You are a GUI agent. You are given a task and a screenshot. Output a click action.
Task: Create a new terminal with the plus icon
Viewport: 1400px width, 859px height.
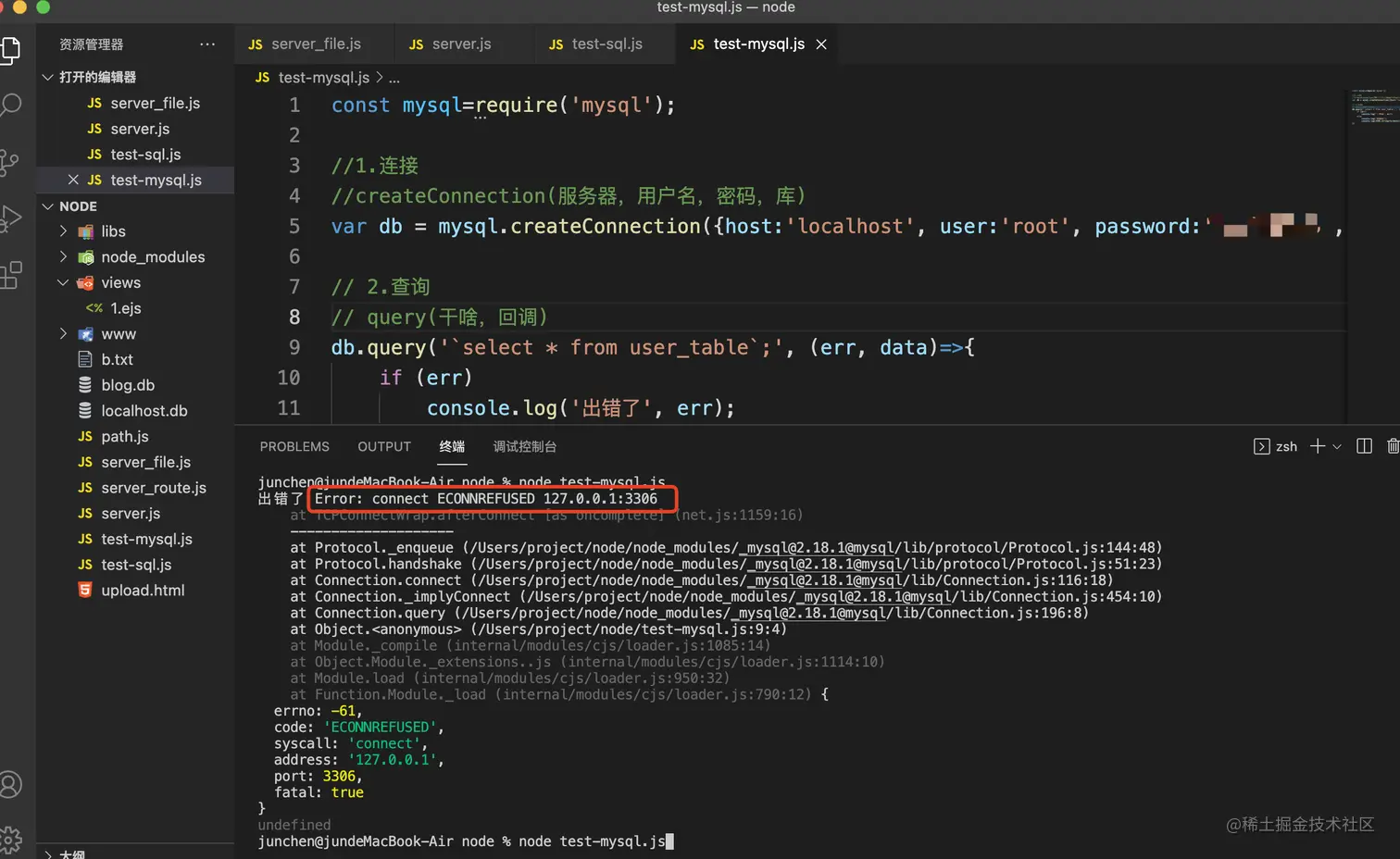tap(1315, 446)
